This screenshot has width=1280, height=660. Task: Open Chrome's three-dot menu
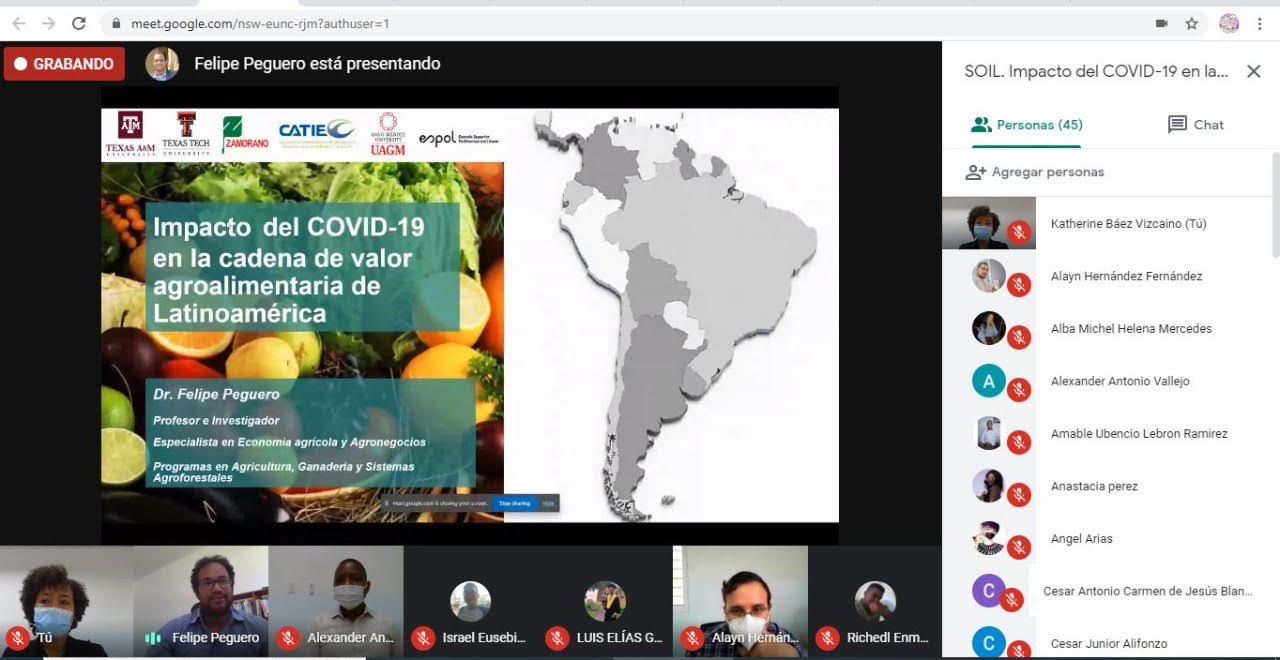tap(1260, 23)
